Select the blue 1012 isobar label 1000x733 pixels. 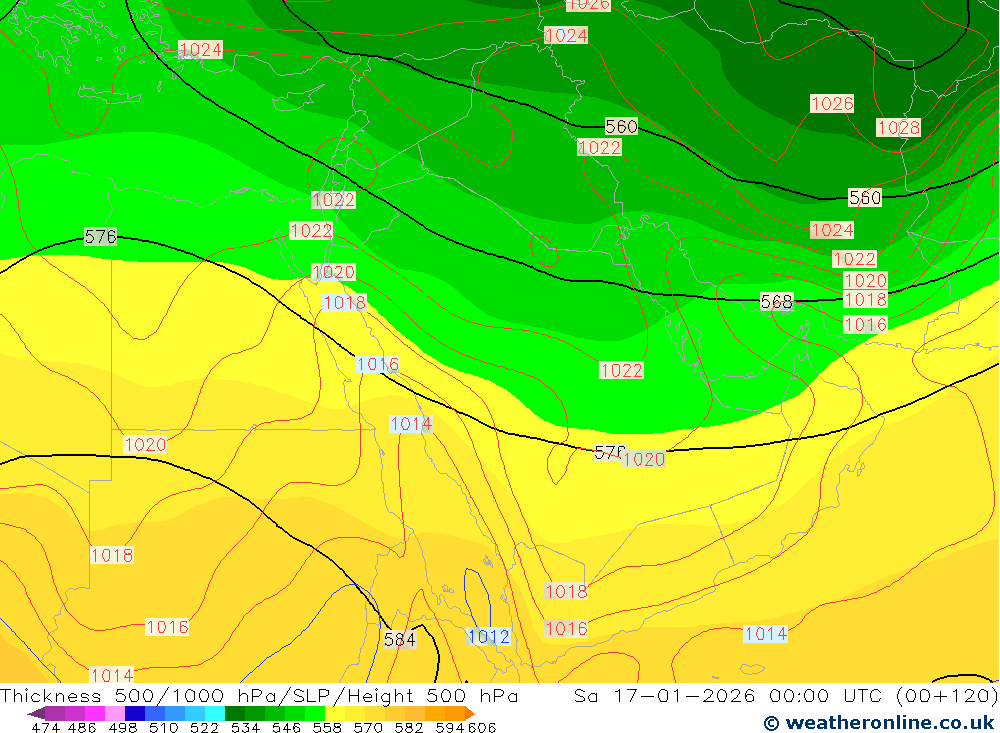click(x=489, y=637)
